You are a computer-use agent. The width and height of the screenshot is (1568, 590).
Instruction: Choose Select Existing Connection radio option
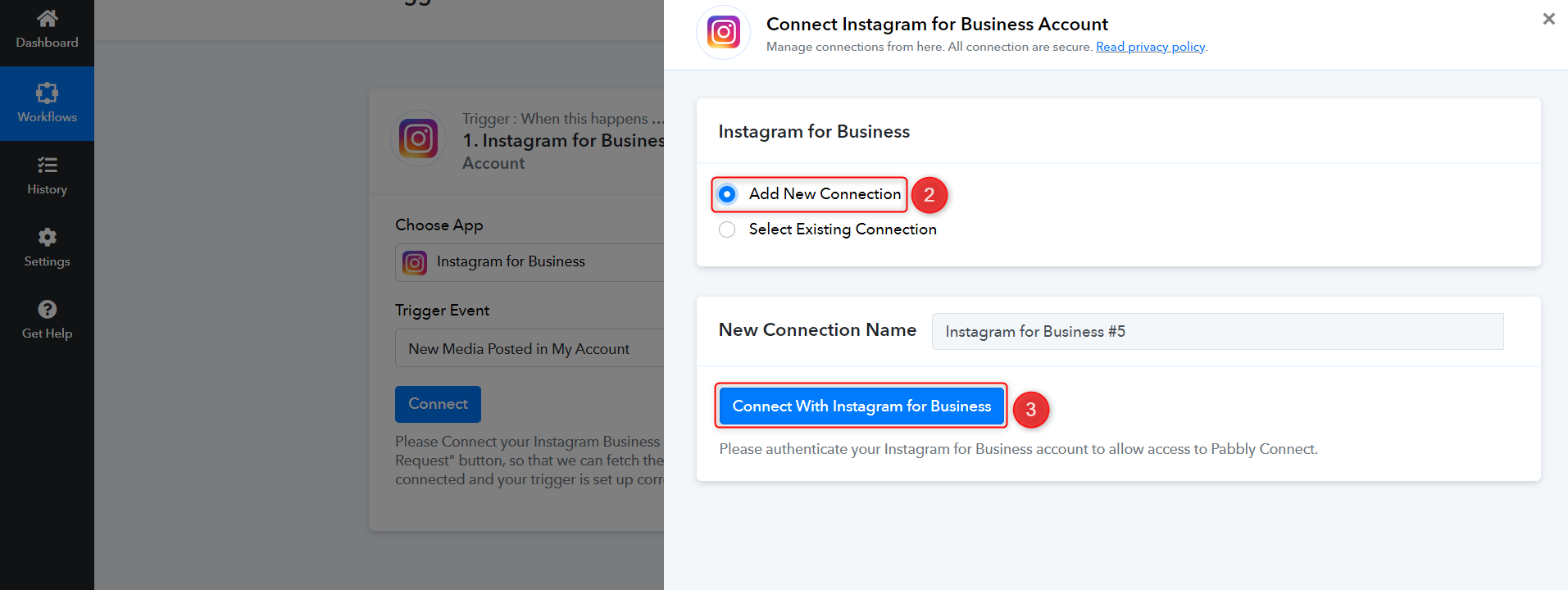pos(727,229)
